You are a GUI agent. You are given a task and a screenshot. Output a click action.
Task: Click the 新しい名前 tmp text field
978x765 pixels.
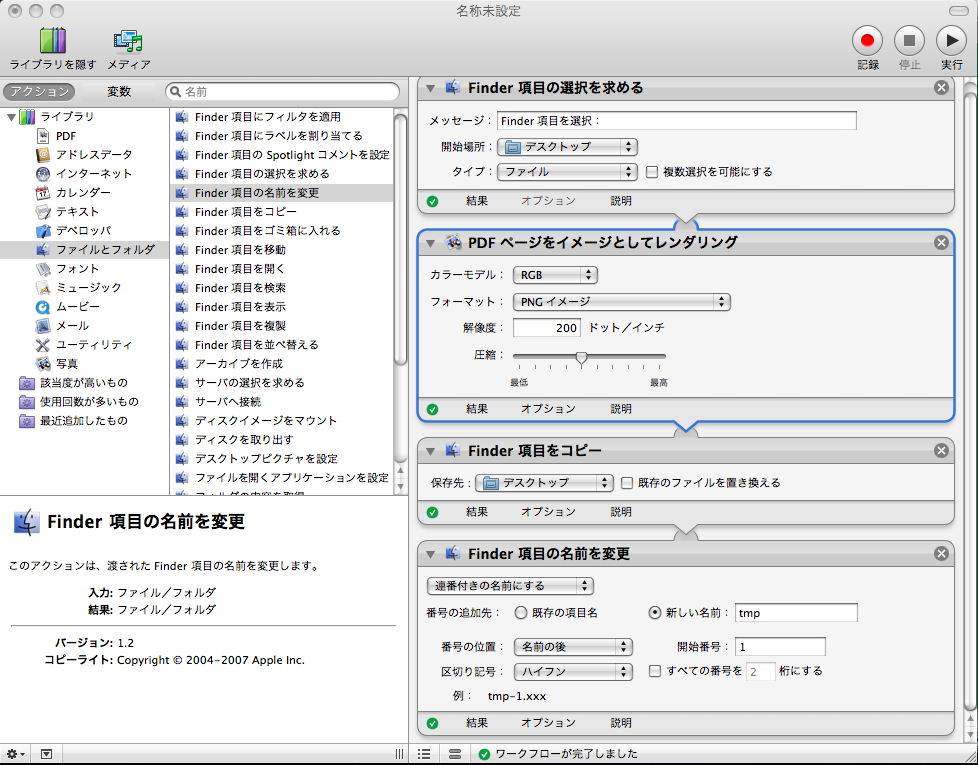(x=796, y=613)
